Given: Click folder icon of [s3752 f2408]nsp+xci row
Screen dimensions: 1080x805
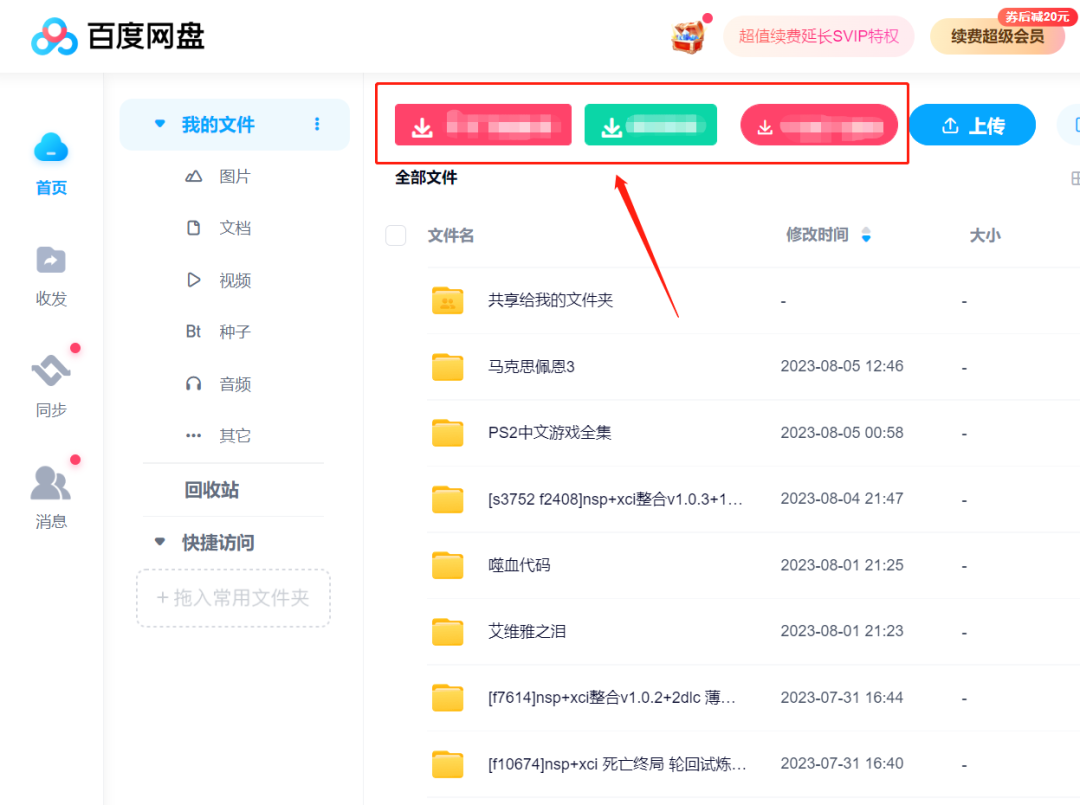Looking at the screenshot, I should (448, 499).
